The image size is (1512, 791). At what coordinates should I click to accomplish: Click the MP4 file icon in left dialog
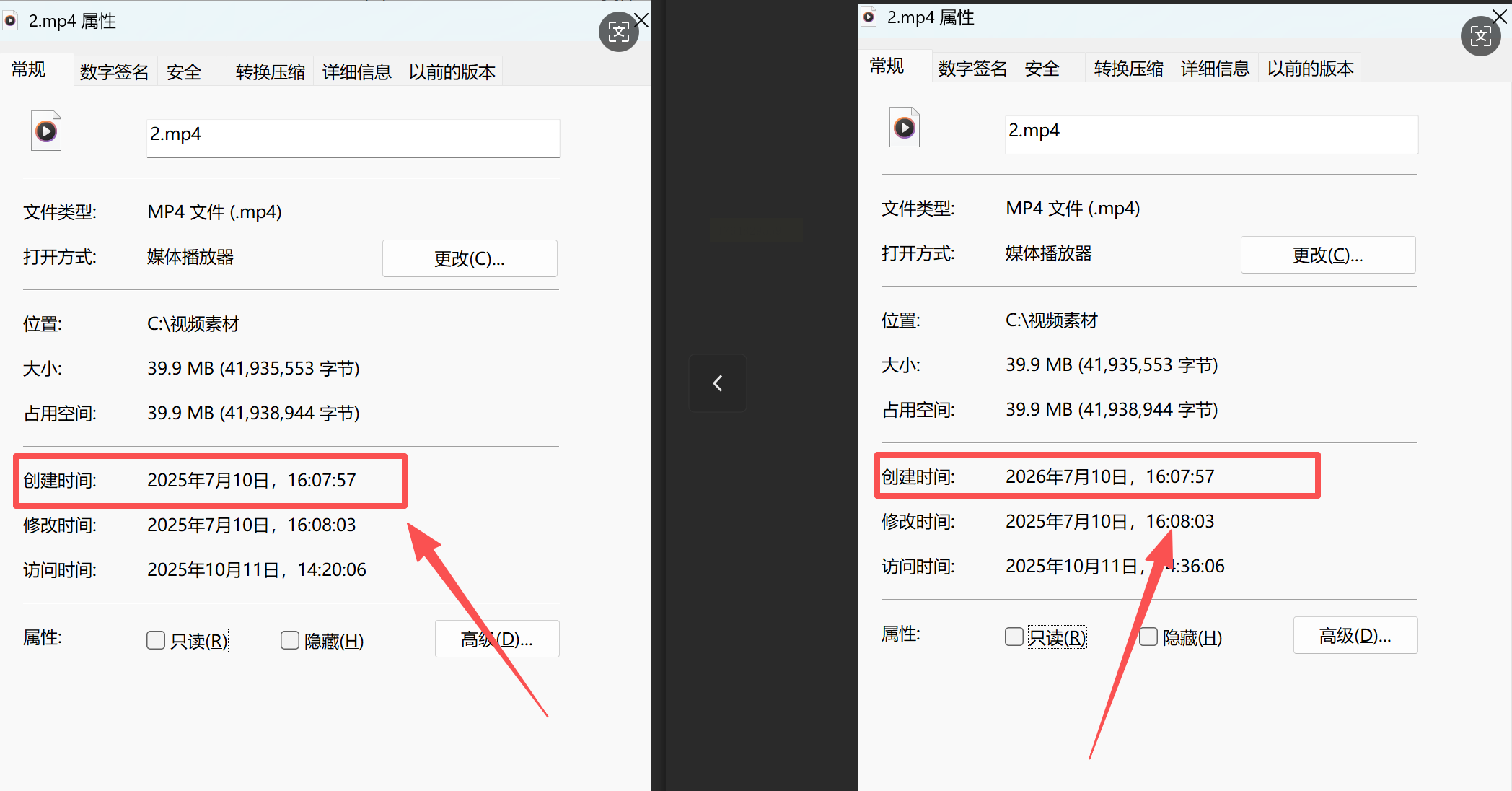(46, 131)
